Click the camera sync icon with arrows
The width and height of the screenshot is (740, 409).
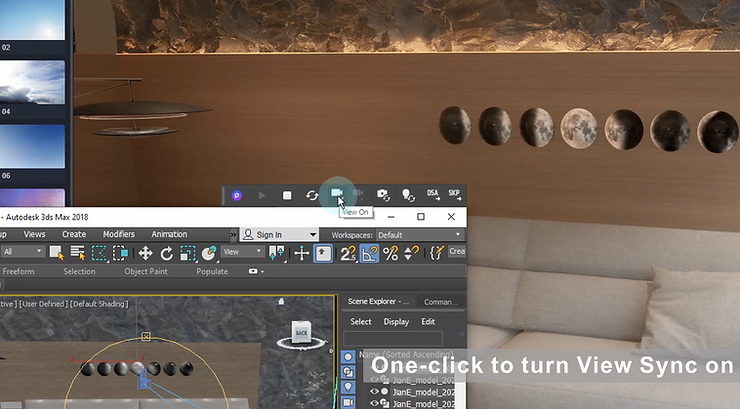point(383,195)
